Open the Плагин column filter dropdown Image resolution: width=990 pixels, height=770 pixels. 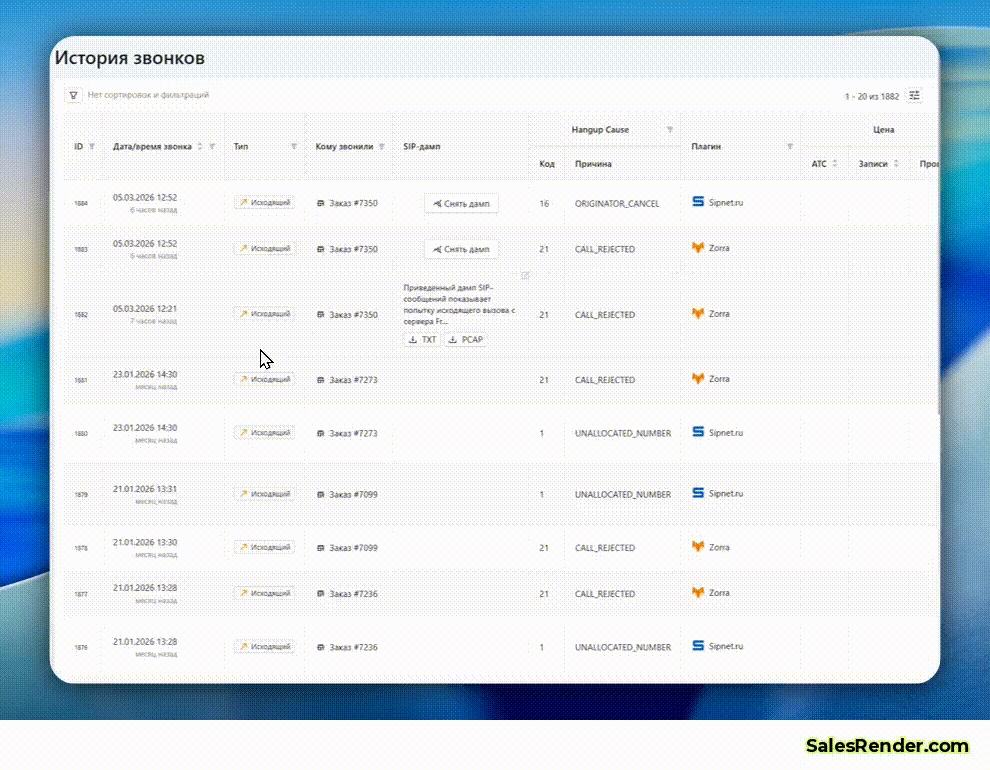tap(789, 146)
